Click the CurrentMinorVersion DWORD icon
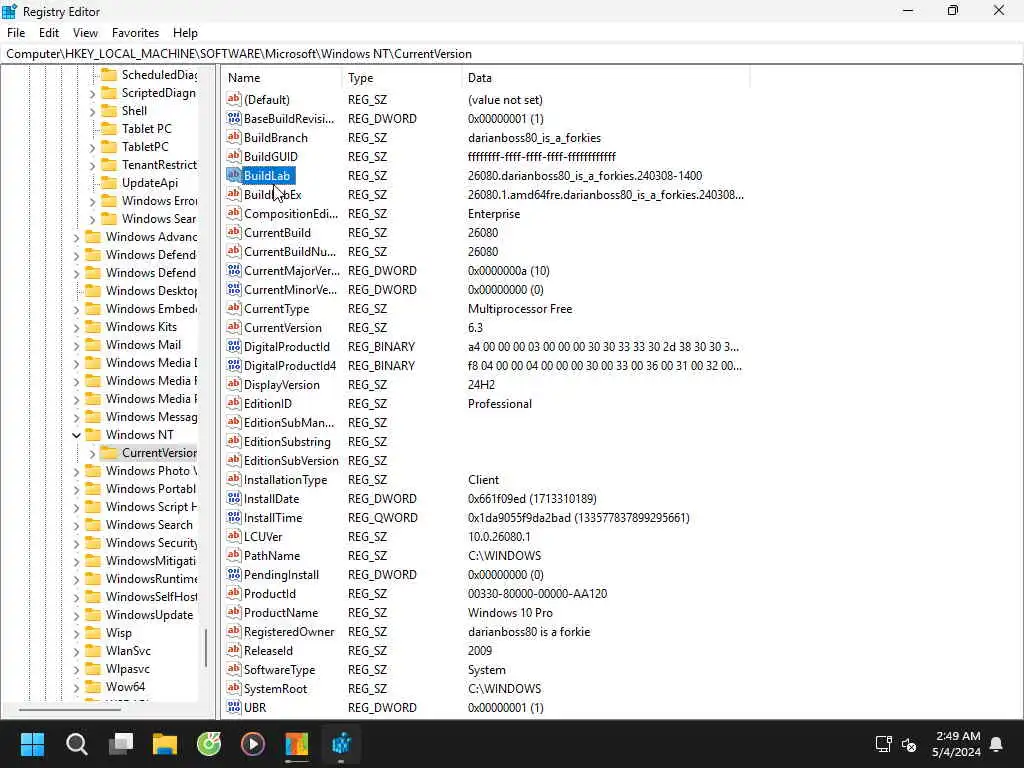1024x768 pixels. tap(234, 289)
